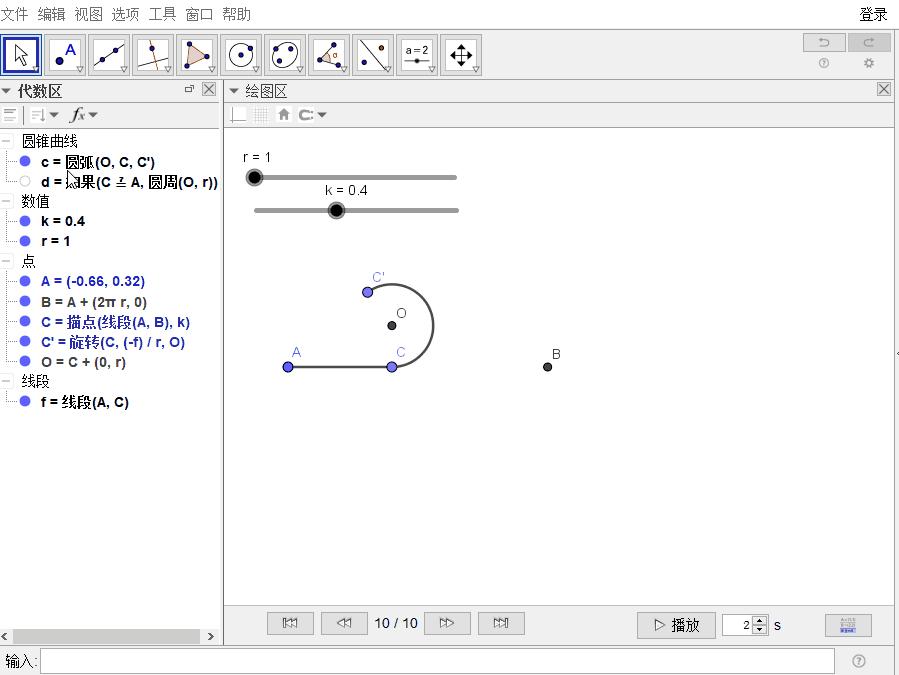Select the Circle with center tool
The image size is (899, 675).
click(241, 55)
